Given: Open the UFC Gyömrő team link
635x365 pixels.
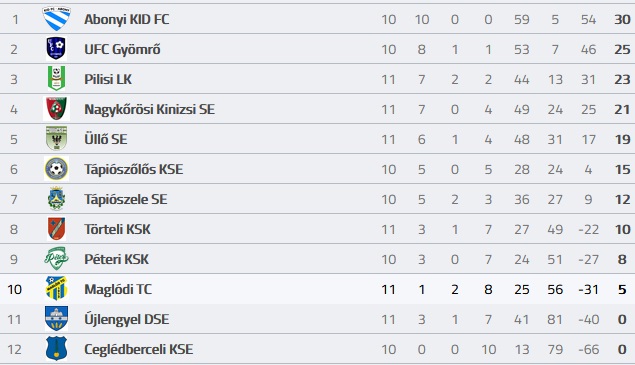Looking at the screenshot, I should 122,49.
